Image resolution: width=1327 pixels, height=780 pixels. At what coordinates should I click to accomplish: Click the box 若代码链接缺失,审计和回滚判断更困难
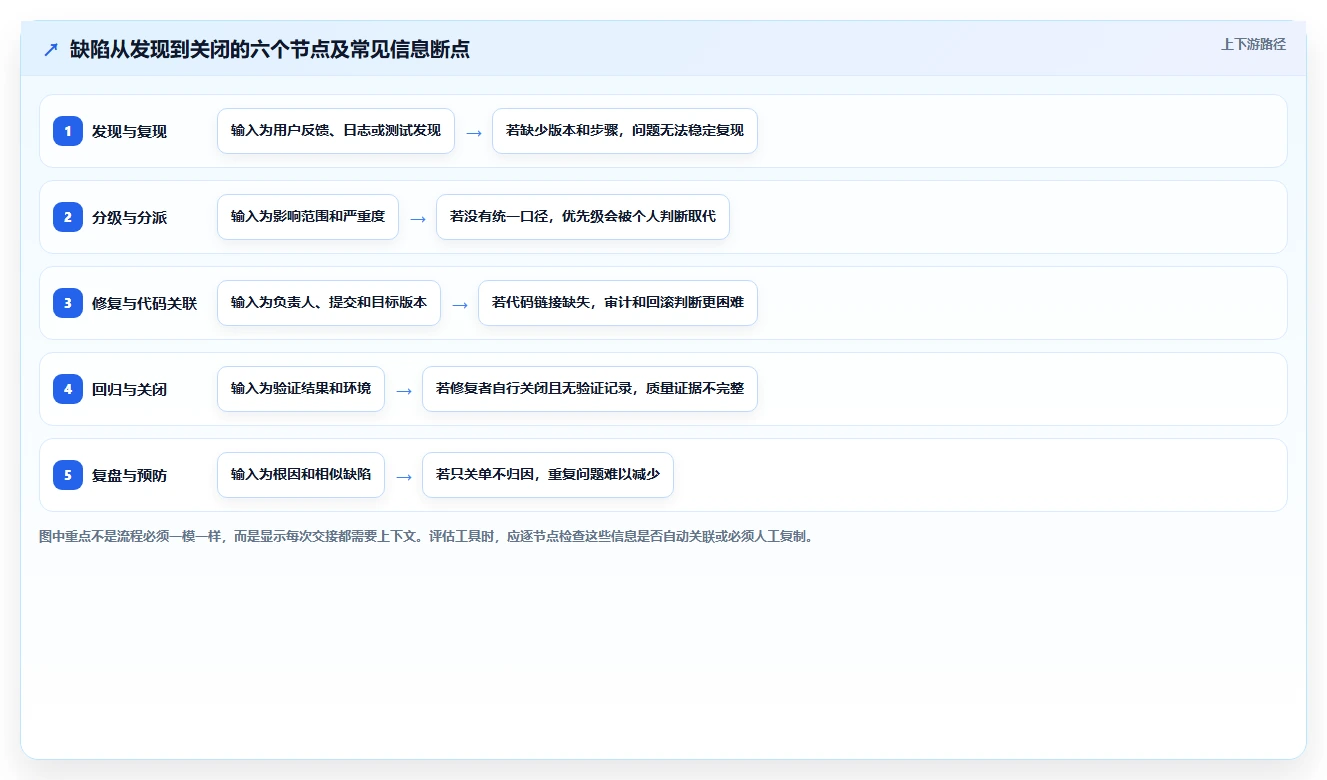point(618,303)
